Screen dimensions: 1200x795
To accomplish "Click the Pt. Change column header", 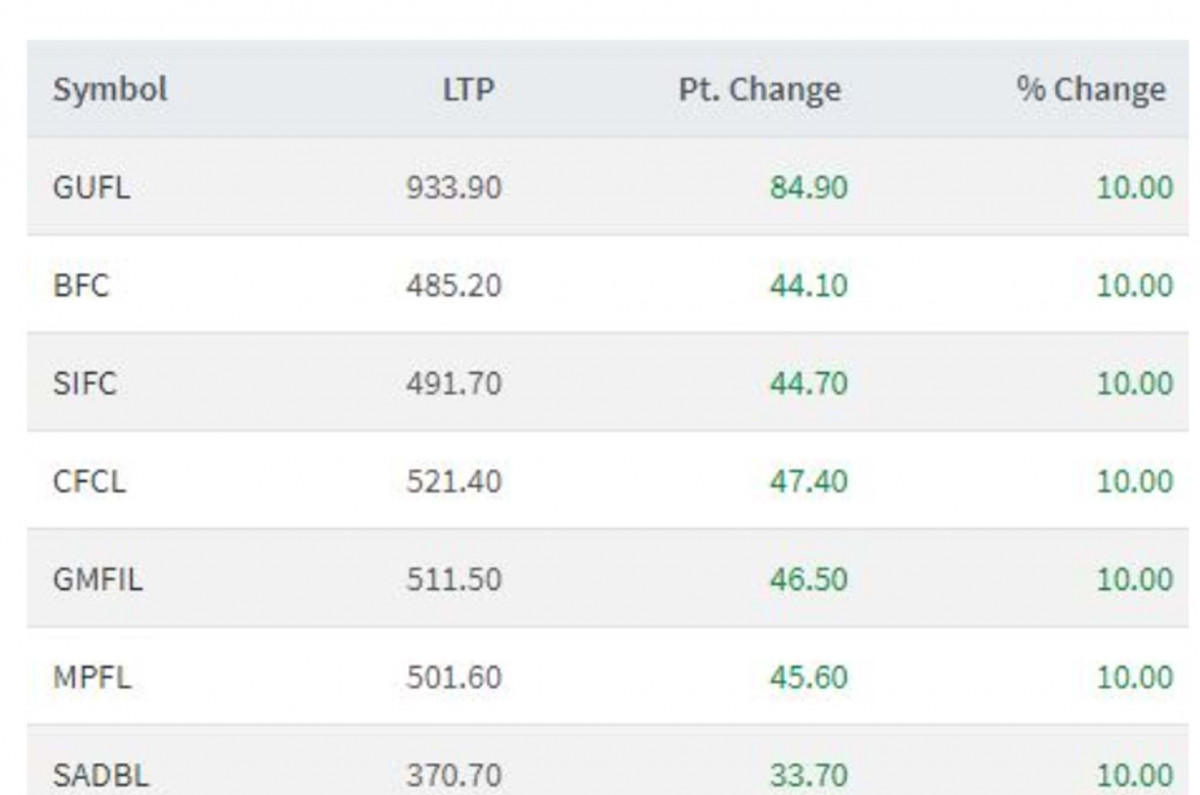I will pyautogui.click(x=759, y=90).
